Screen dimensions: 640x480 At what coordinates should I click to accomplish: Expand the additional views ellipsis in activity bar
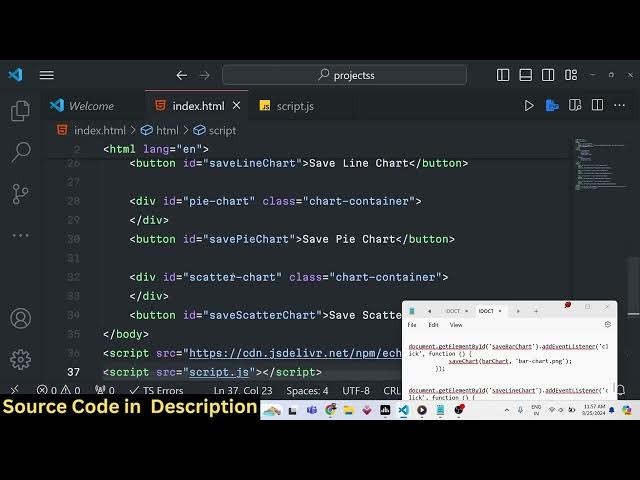[x=20, y=236]
